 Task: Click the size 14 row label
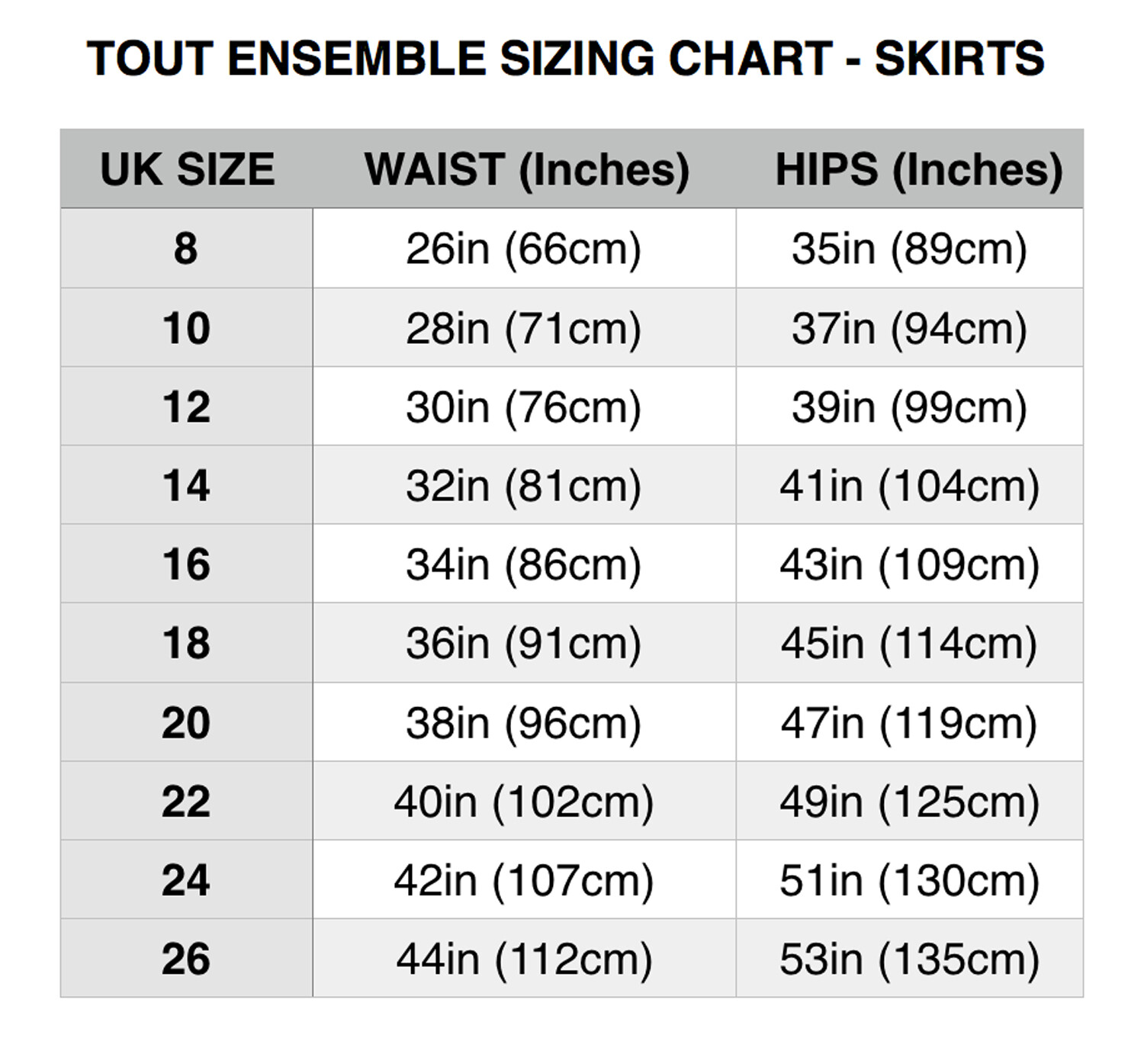(x=187, y=485)
